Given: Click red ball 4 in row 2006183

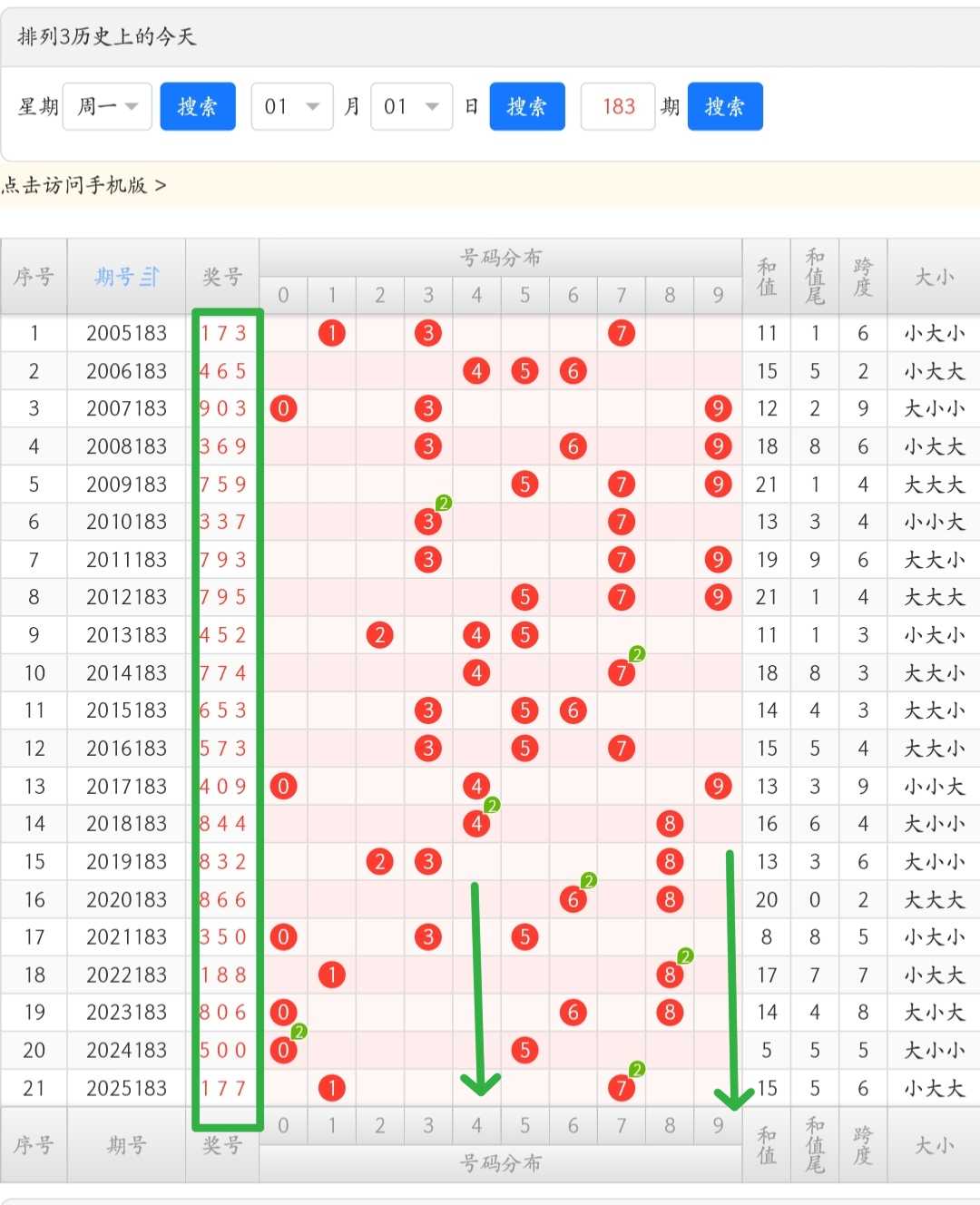Looking at the screenshot, I should coord(476,371).
